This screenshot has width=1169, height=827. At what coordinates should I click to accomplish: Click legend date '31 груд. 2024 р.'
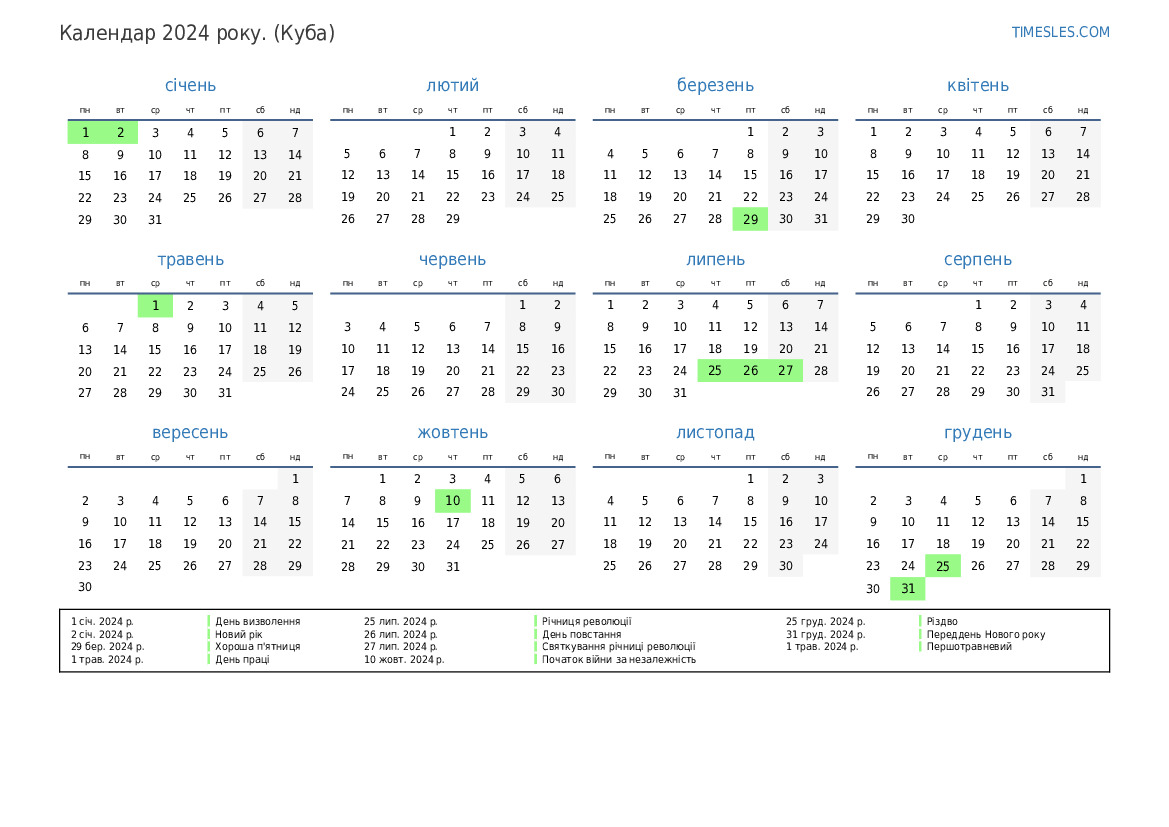tap(826, 634)
